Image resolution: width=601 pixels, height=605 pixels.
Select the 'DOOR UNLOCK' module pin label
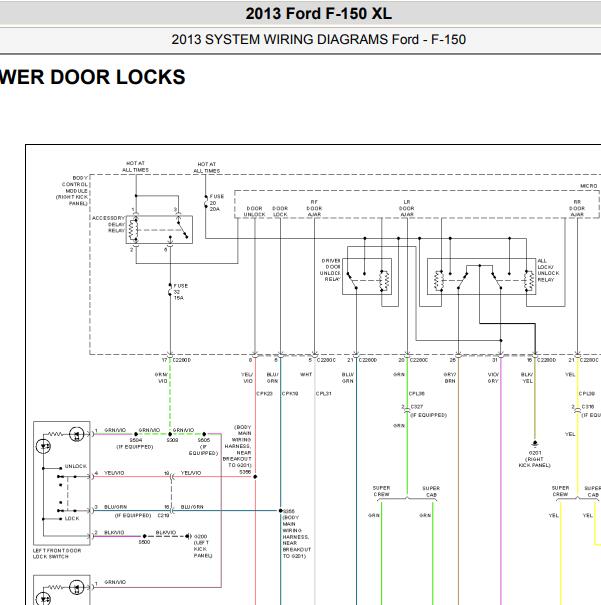[254, 211]
